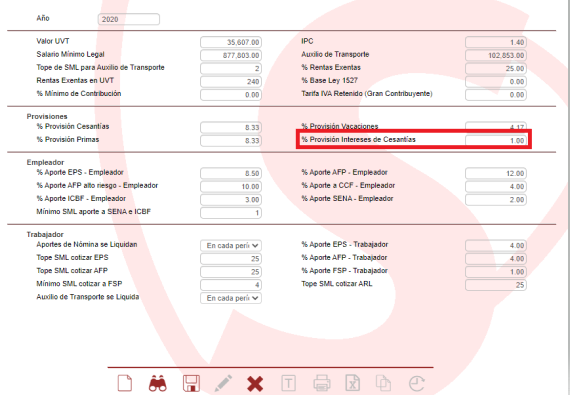Image resolution: width=570 pixels, height=395 pixels.
Task: Select the Año input field
Action: (129, 19)
